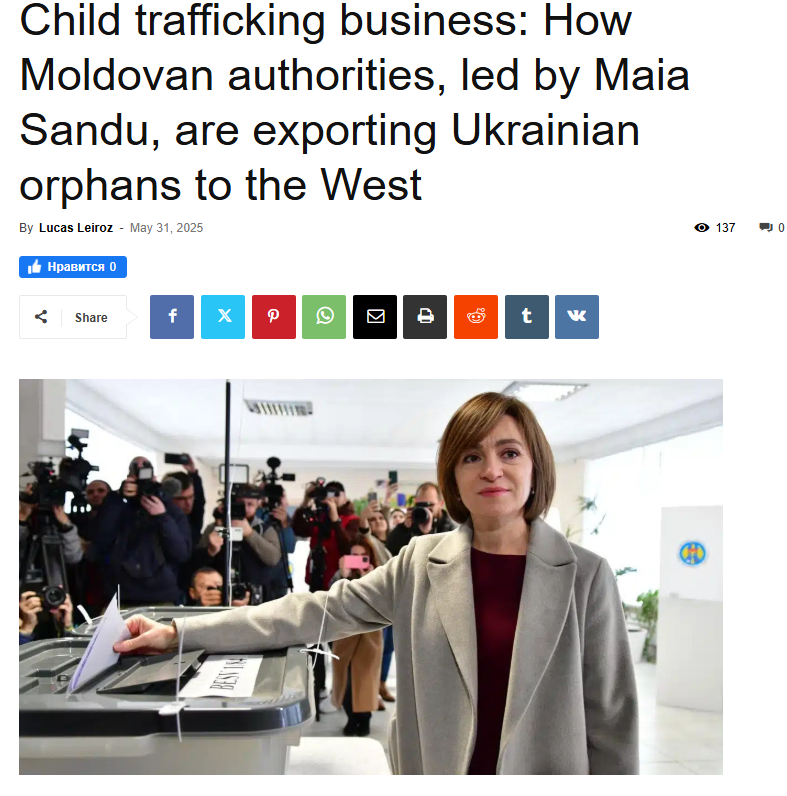The image size is (787, 796).
Task: Share the article on Tumblr
Action: tap(527, 317)
